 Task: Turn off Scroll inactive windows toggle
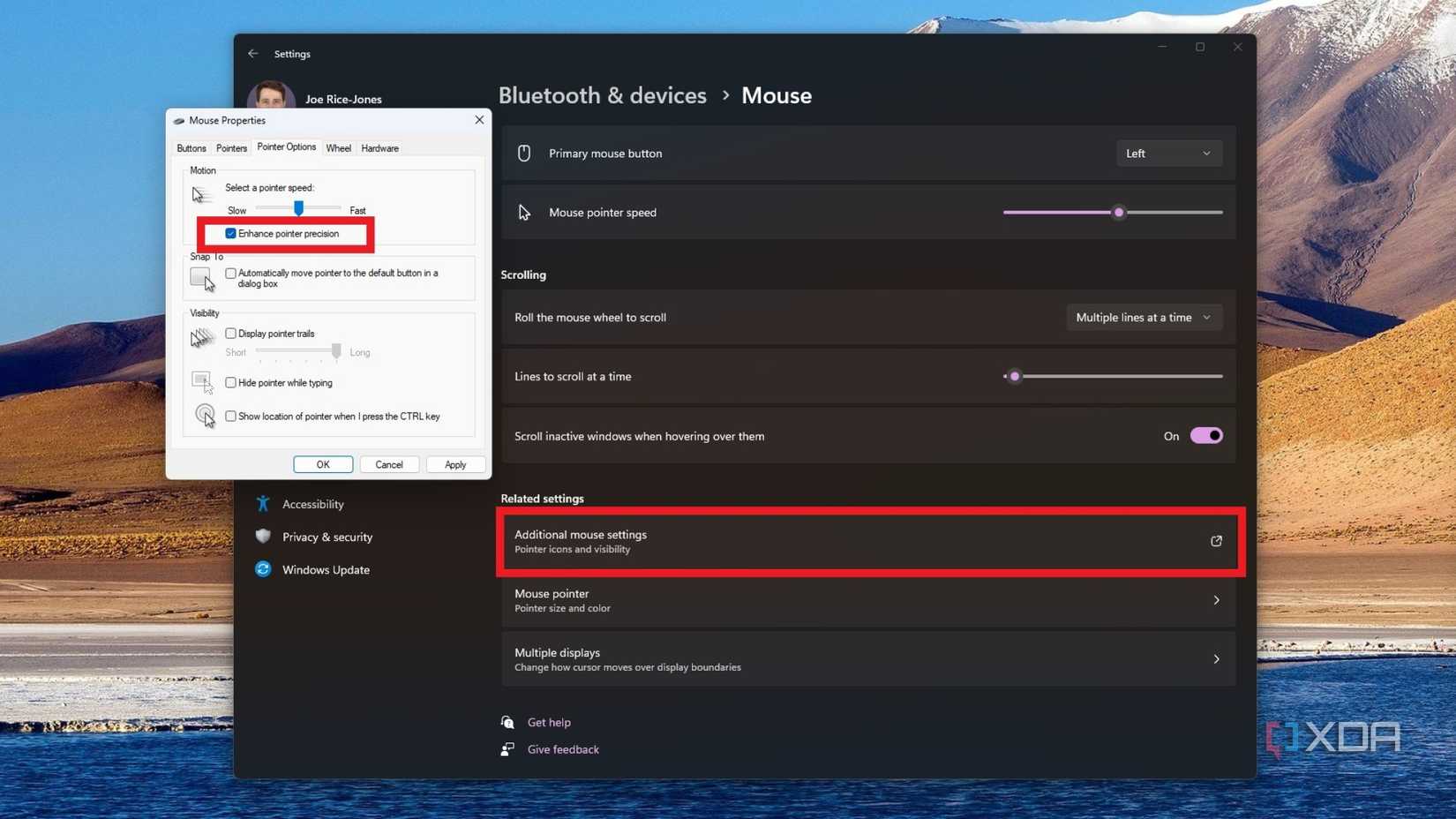(1206, 436)
